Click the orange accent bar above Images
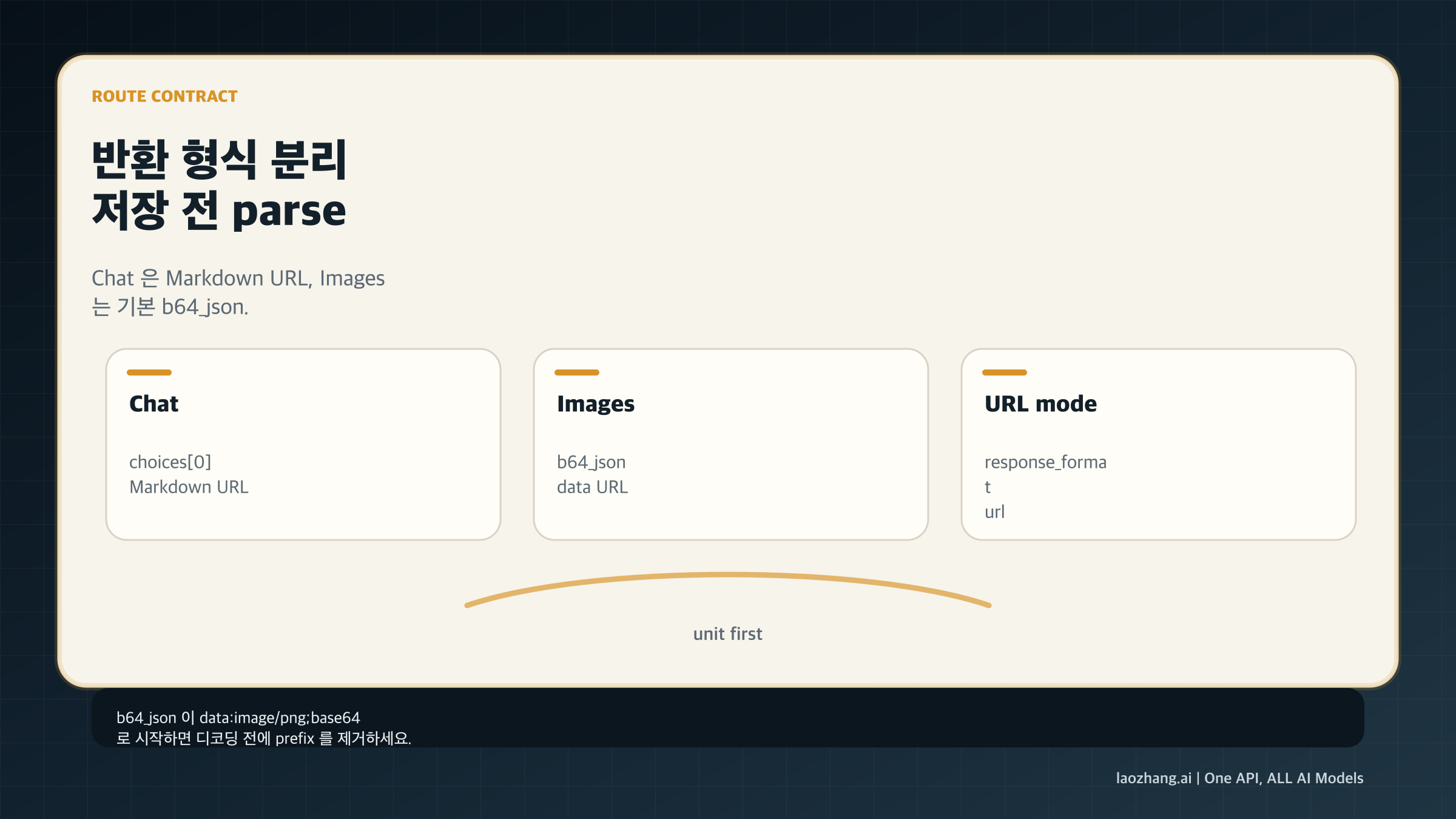 pos(577,372)
